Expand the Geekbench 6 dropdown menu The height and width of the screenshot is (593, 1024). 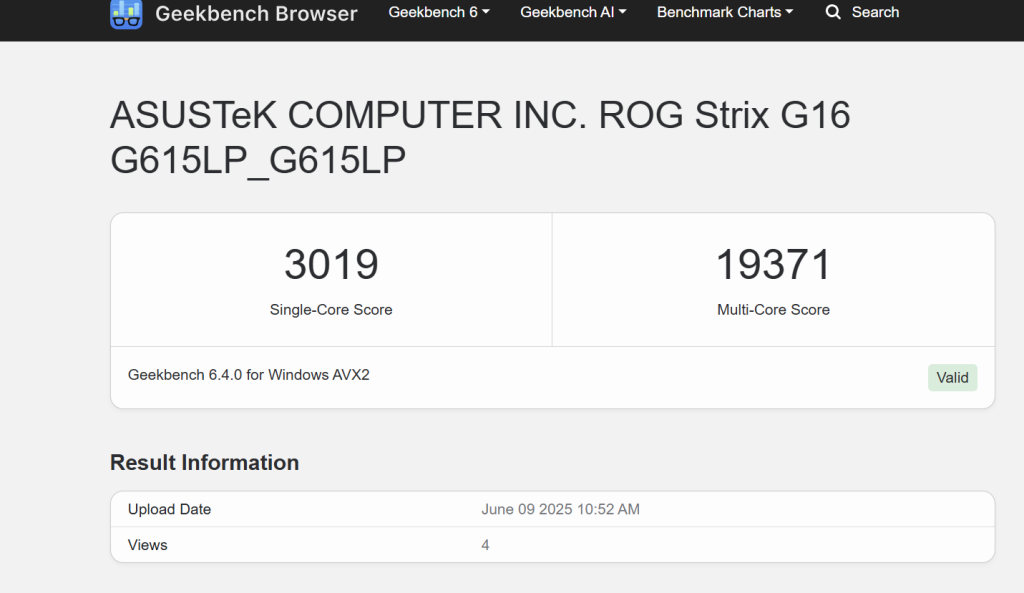pos(438,12)
